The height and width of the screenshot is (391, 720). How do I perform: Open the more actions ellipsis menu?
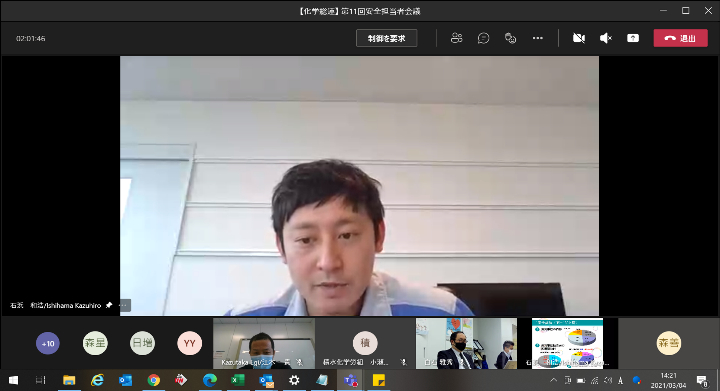point(538,38)
